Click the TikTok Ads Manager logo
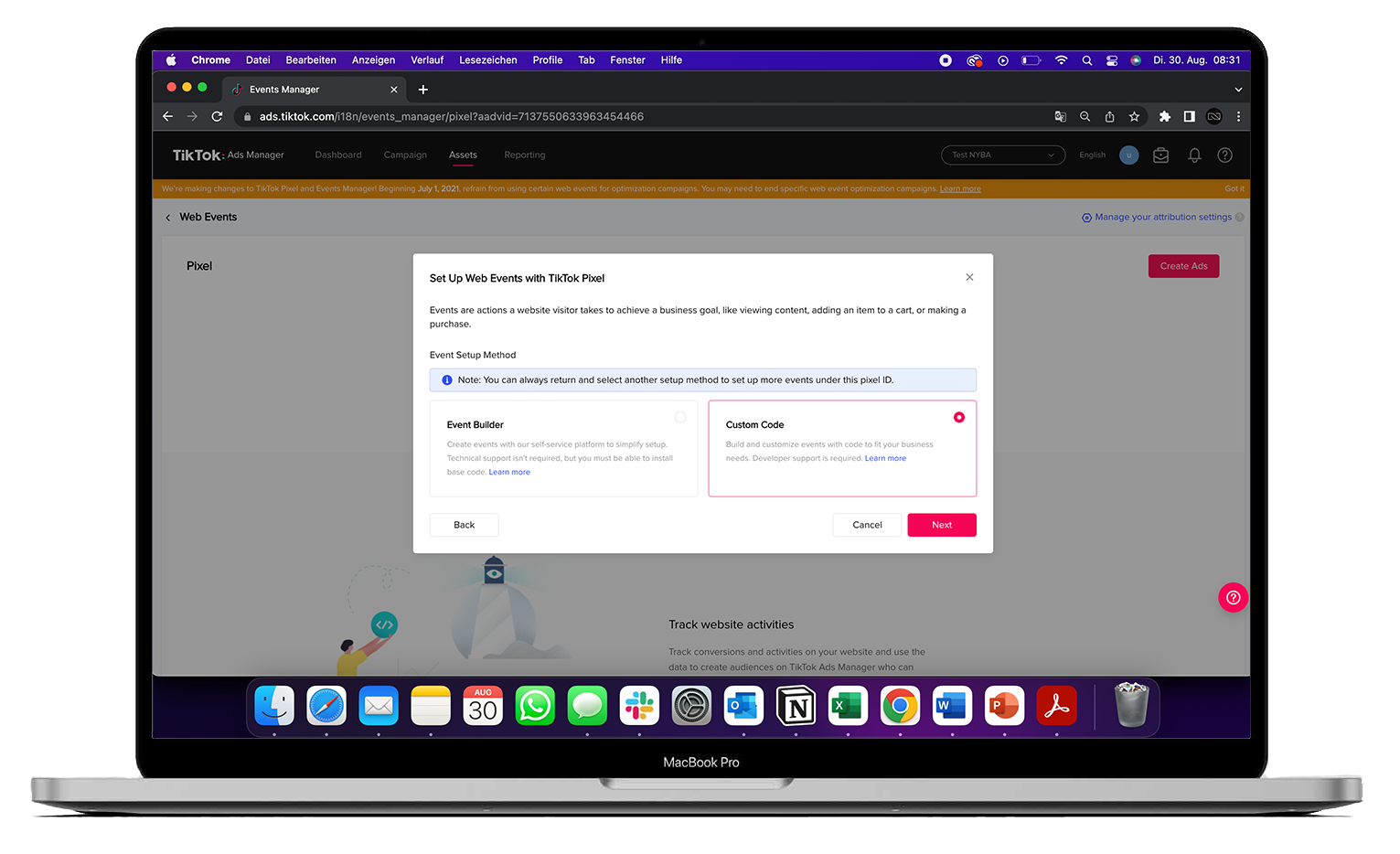The image size is (1400, 854). coord(228,155)
